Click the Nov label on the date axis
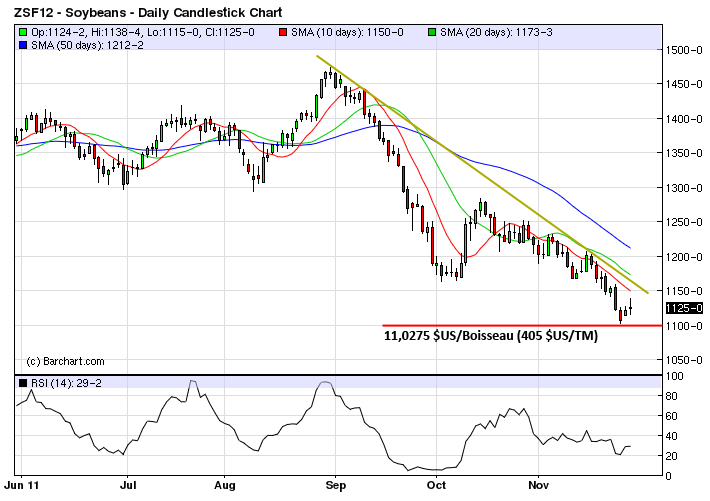The height and width of the screenshot is (501, 710). click(x=538, y=485)
